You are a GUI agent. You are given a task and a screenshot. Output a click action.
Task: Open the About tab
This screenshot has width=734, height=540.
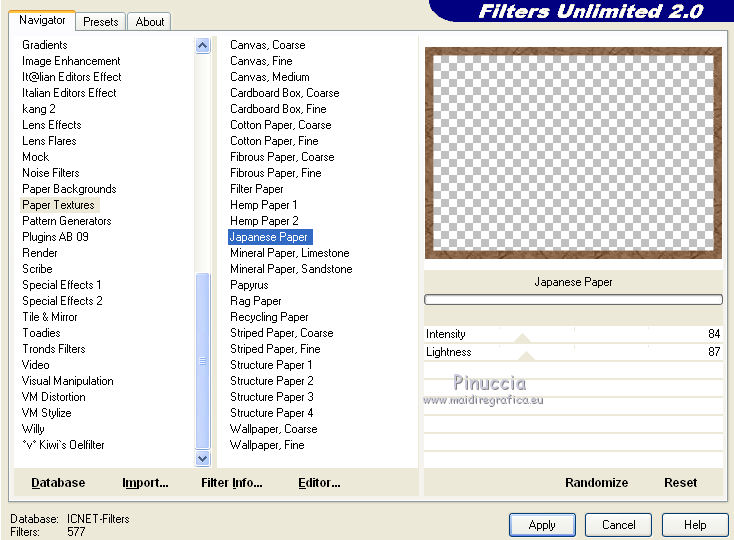150,22
